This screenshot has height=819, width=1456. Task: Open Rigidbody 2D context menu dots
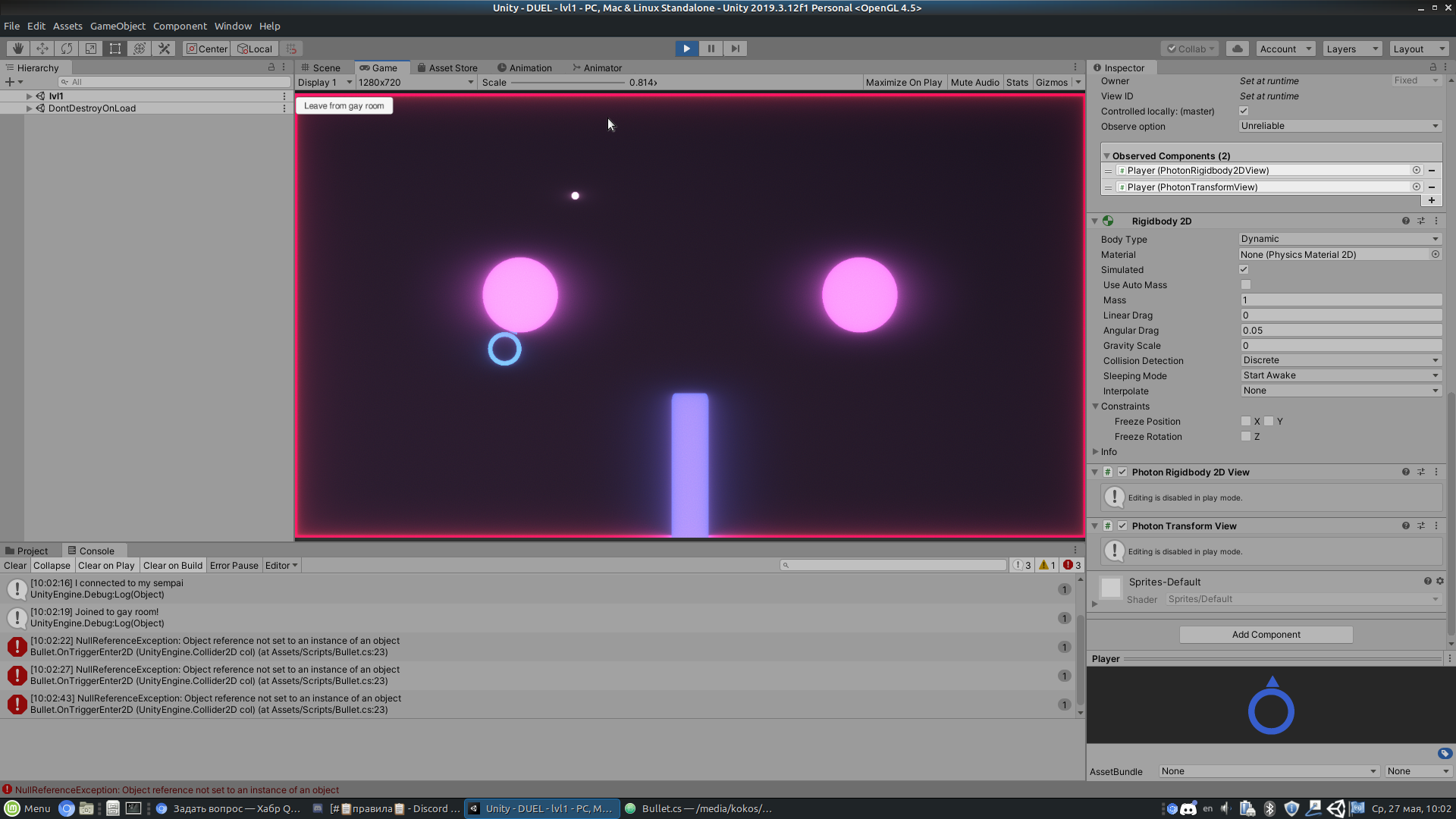tap(1436, 221)
